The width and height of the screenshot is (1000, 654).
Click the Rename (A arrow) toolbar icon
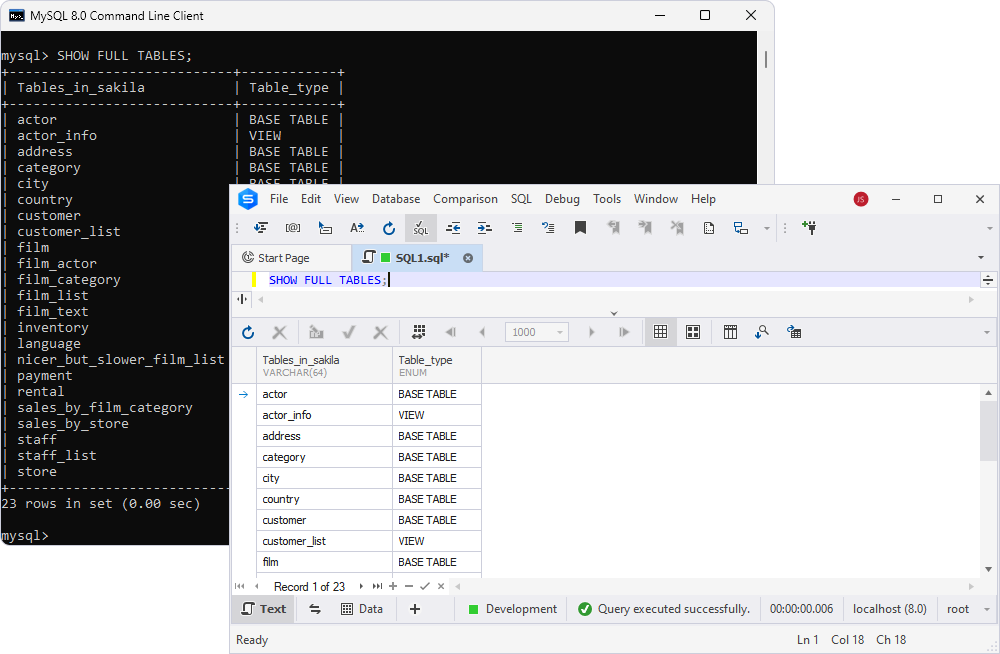[x=357, y=228]
